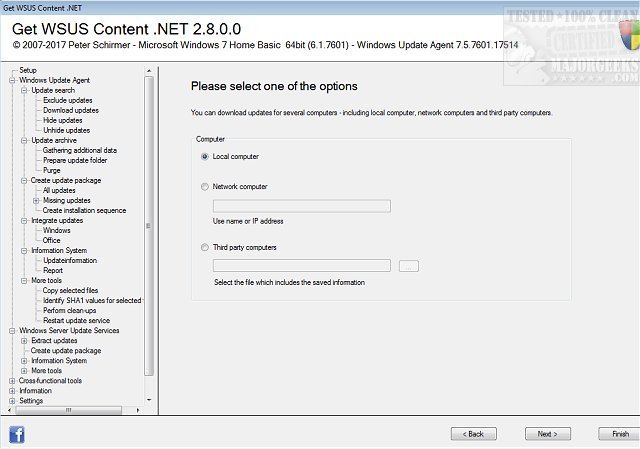The width and height of the screenshot is (640, 449).
Task: Expand the Missing updates tree node
Action: (36, 200)
